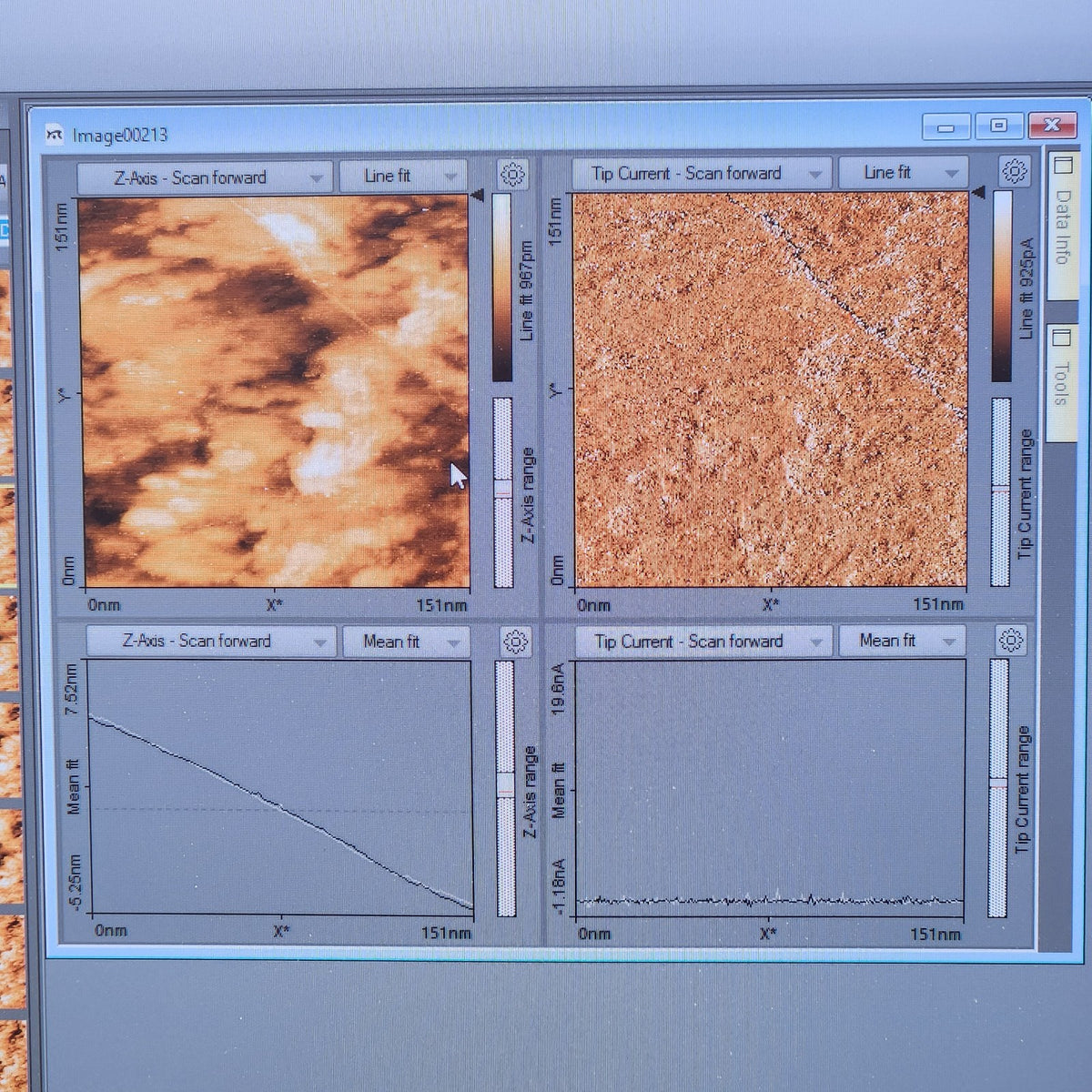The width and height of the screenshot is (1092, 1092).
Task: Click the 'Line fit 925pA' scale label
Action: pyautogui.click(x=1026, y=289)
